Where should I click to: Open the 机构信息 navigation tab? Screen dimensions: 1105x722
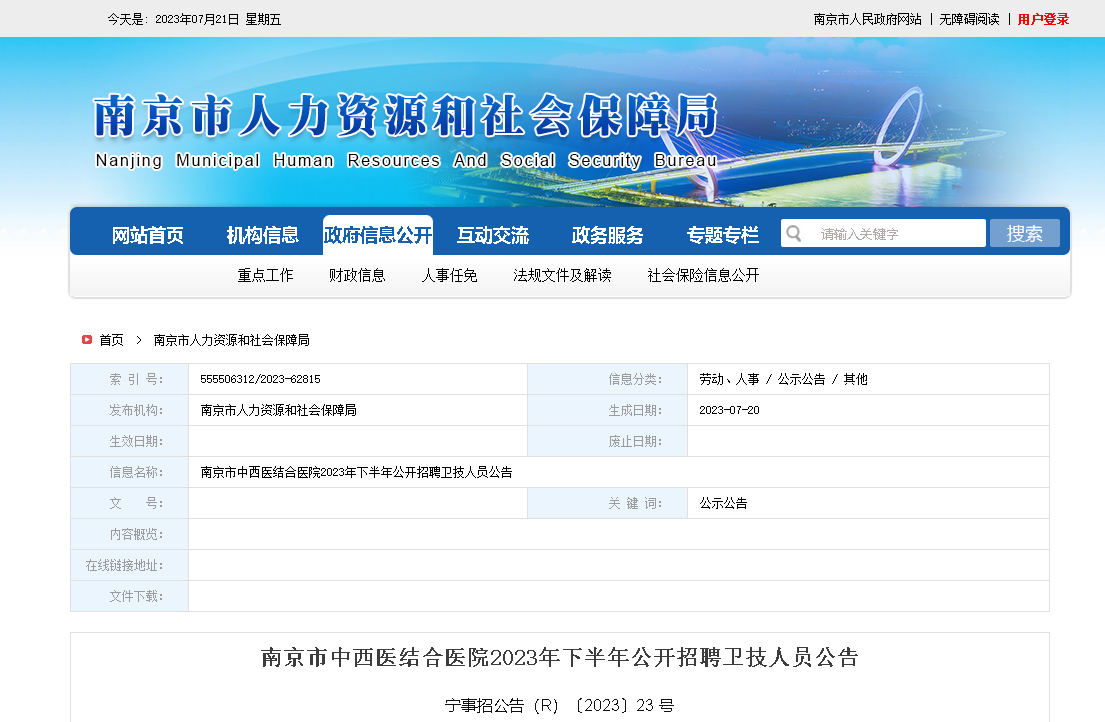[262, 236]
